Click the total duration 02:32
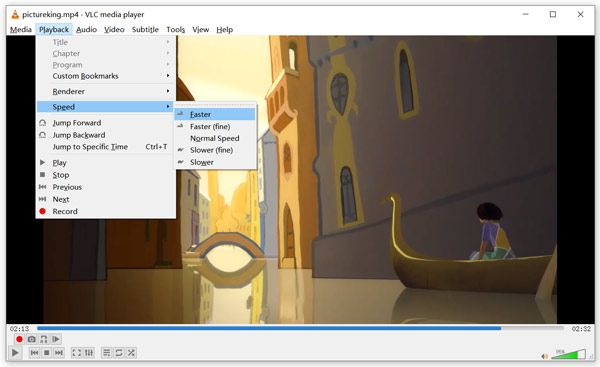 (581, 329)
